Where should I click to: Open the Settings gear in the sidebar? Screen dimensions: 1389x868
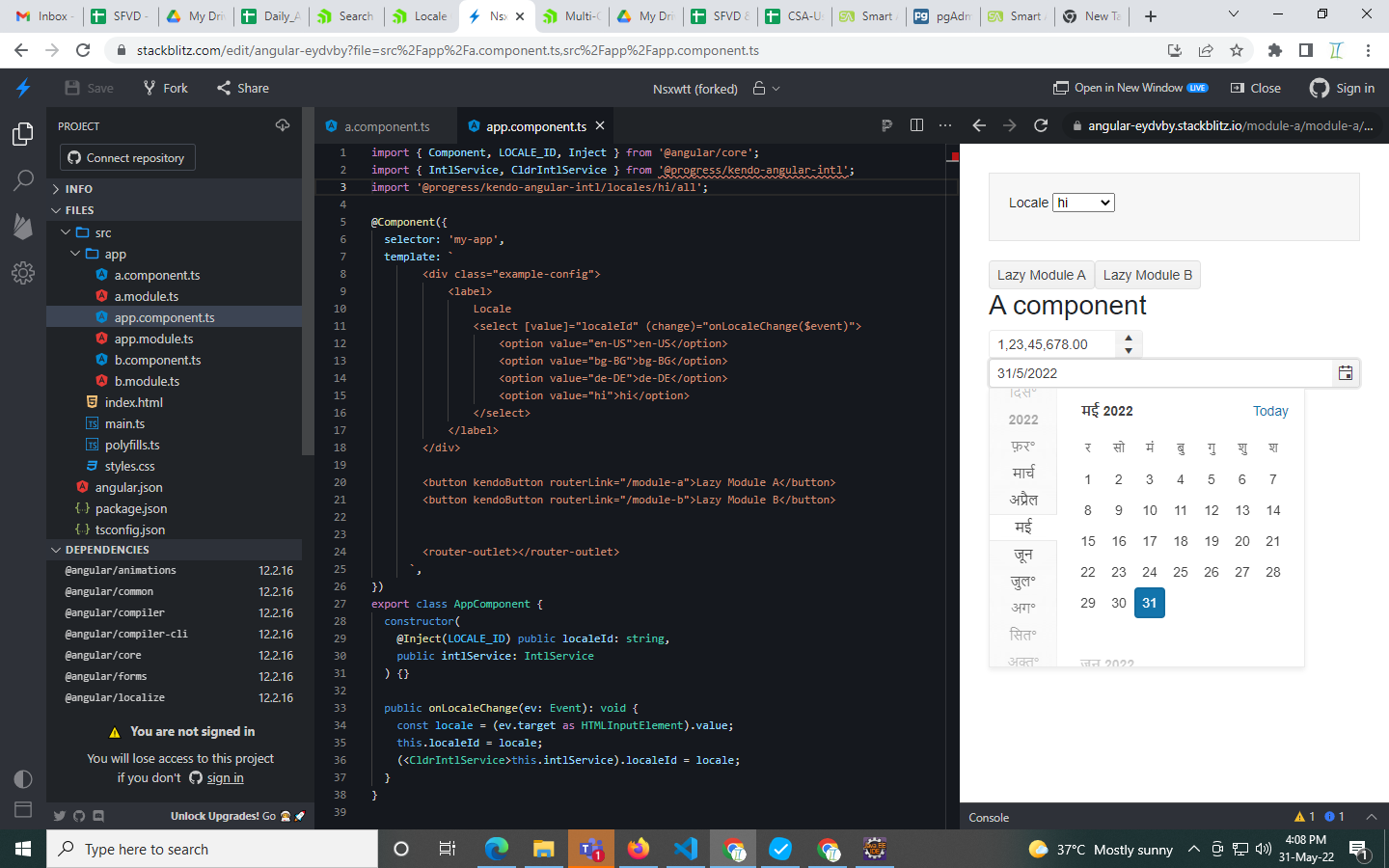pyautogui.click(x=23, y=273)
